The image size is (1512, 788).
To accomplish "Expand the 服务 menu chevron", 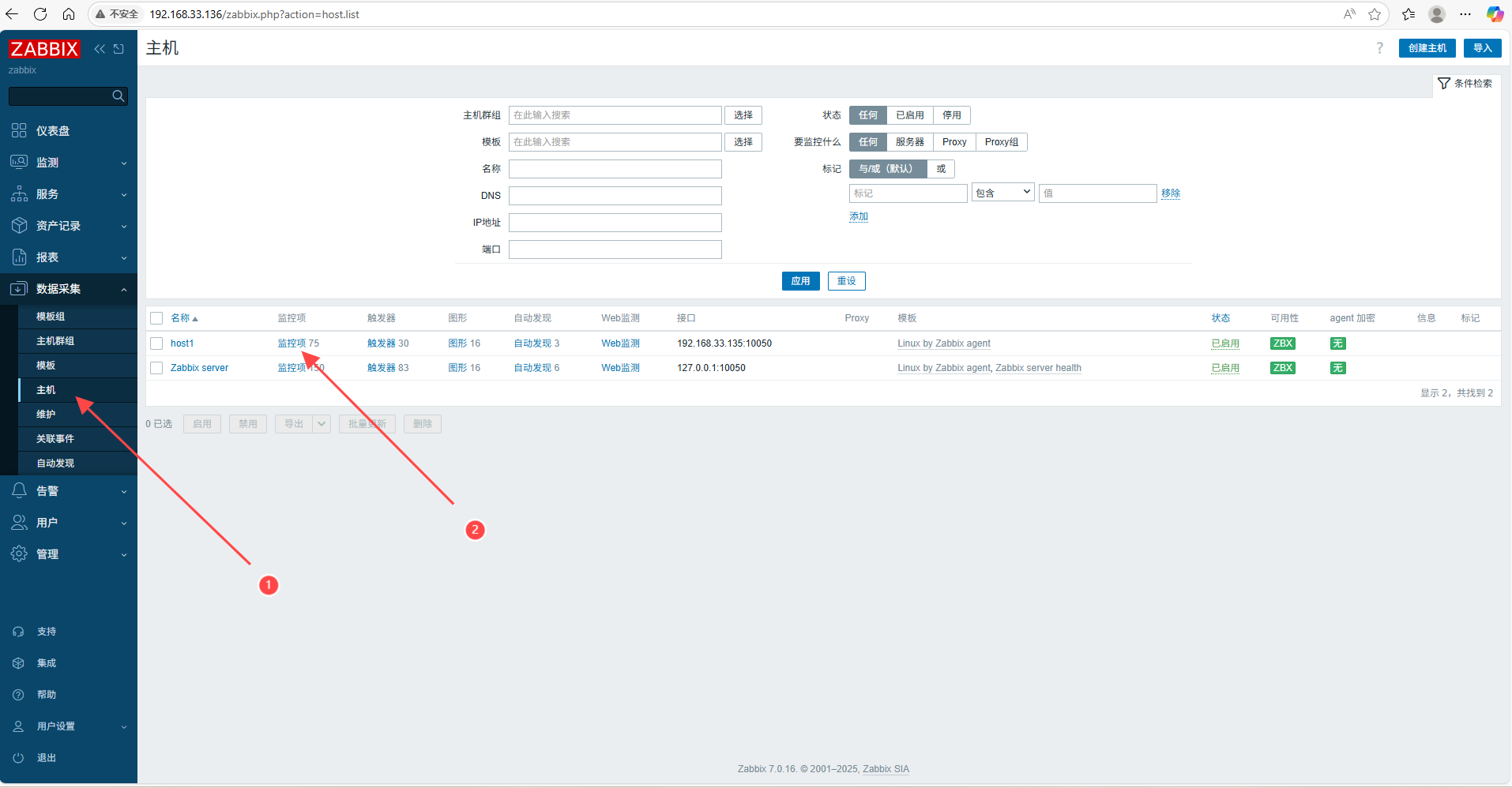I will pos(124,195).
